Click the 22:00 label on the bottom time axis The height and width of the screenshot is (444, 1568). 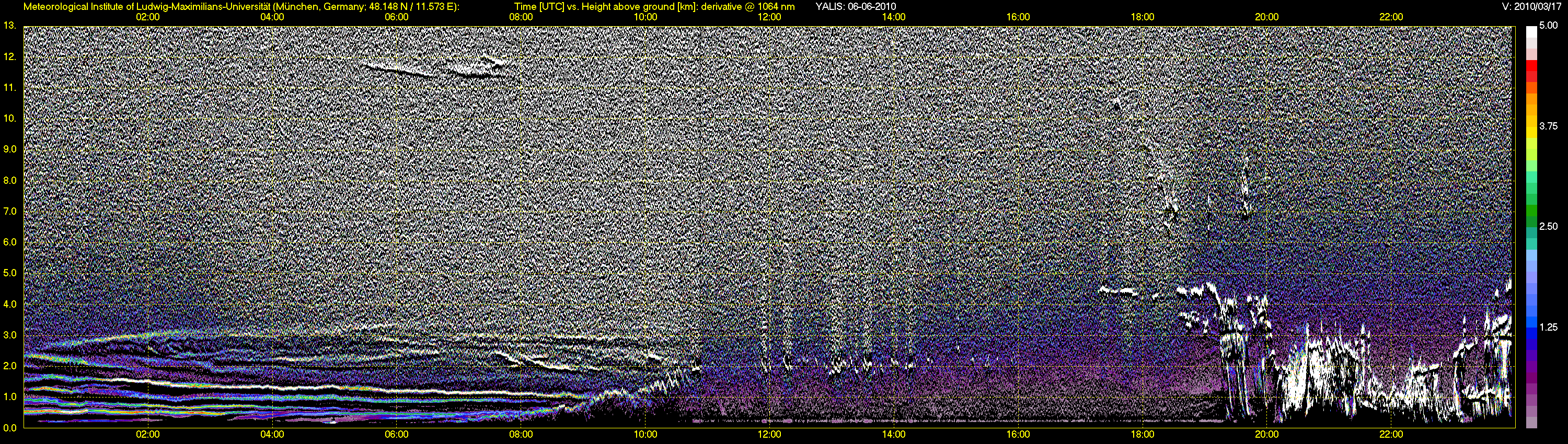(x=1391, y=435)
